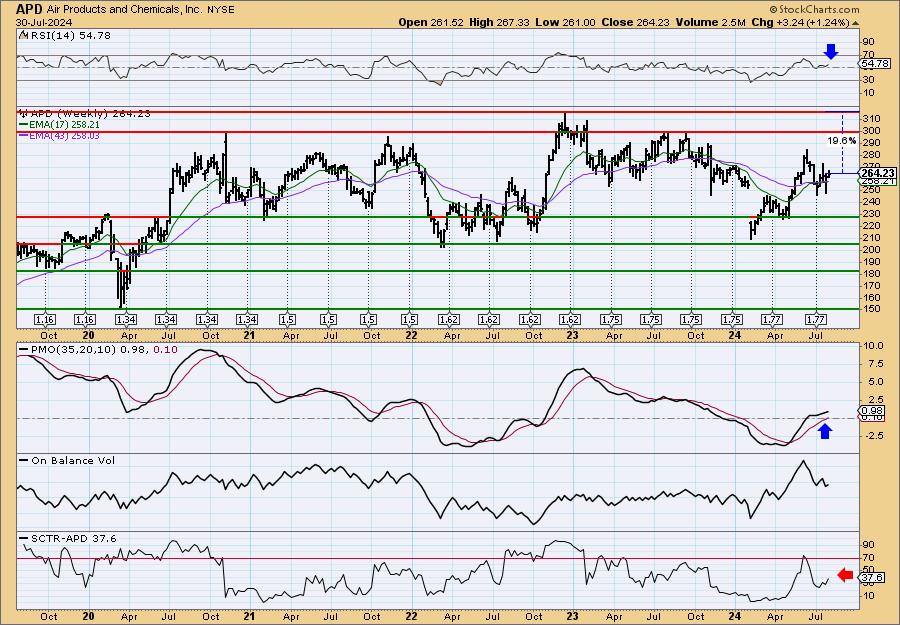Click the 150 price axis label
900x625 pixels.
870,309
